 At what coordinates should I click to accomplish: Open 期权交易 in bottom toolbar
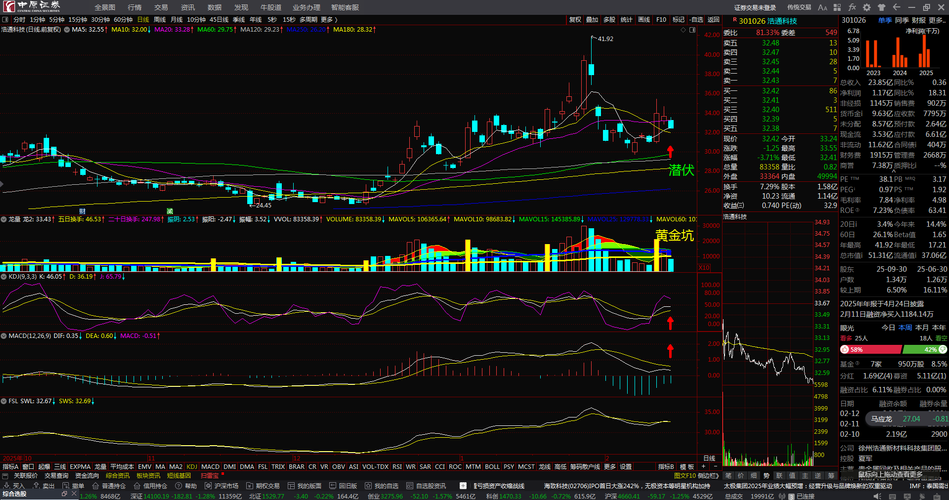tap(264, 485)
